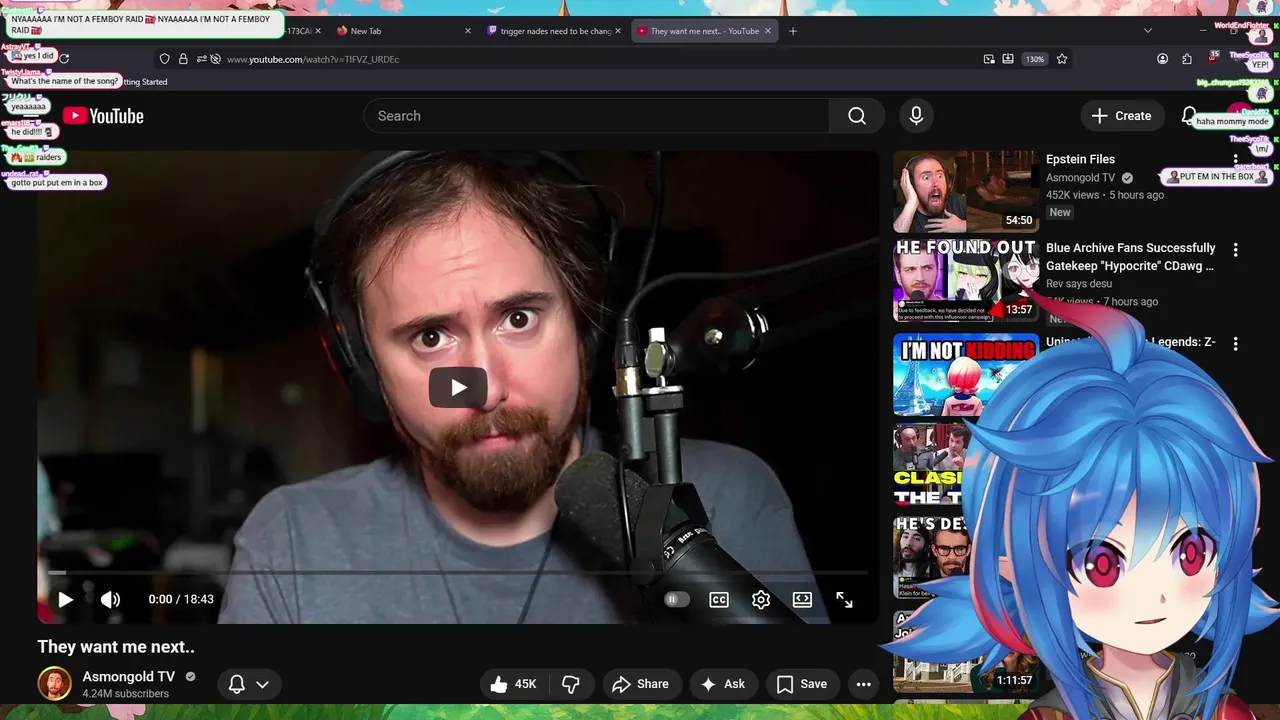Image resolution: width=1280 pixels, height=720 pixels.
Task: Click the search magnifier button
Action: point(857,116)
